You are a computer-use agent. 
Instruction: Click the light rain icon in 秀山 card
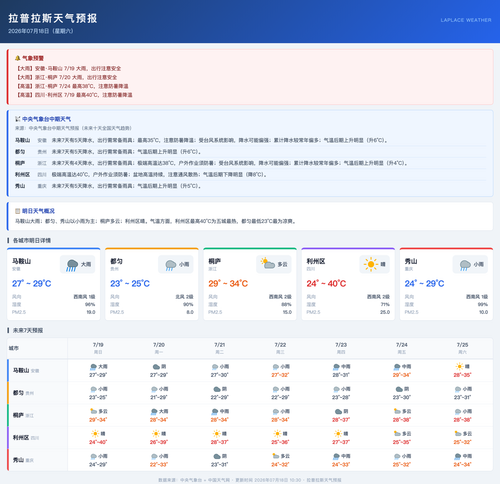pos(465,265)
